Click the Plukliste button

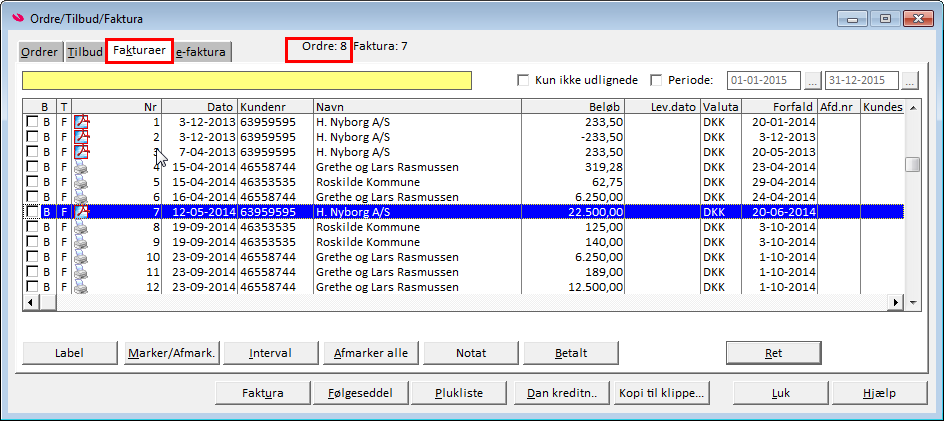click(x=459, y=393)
